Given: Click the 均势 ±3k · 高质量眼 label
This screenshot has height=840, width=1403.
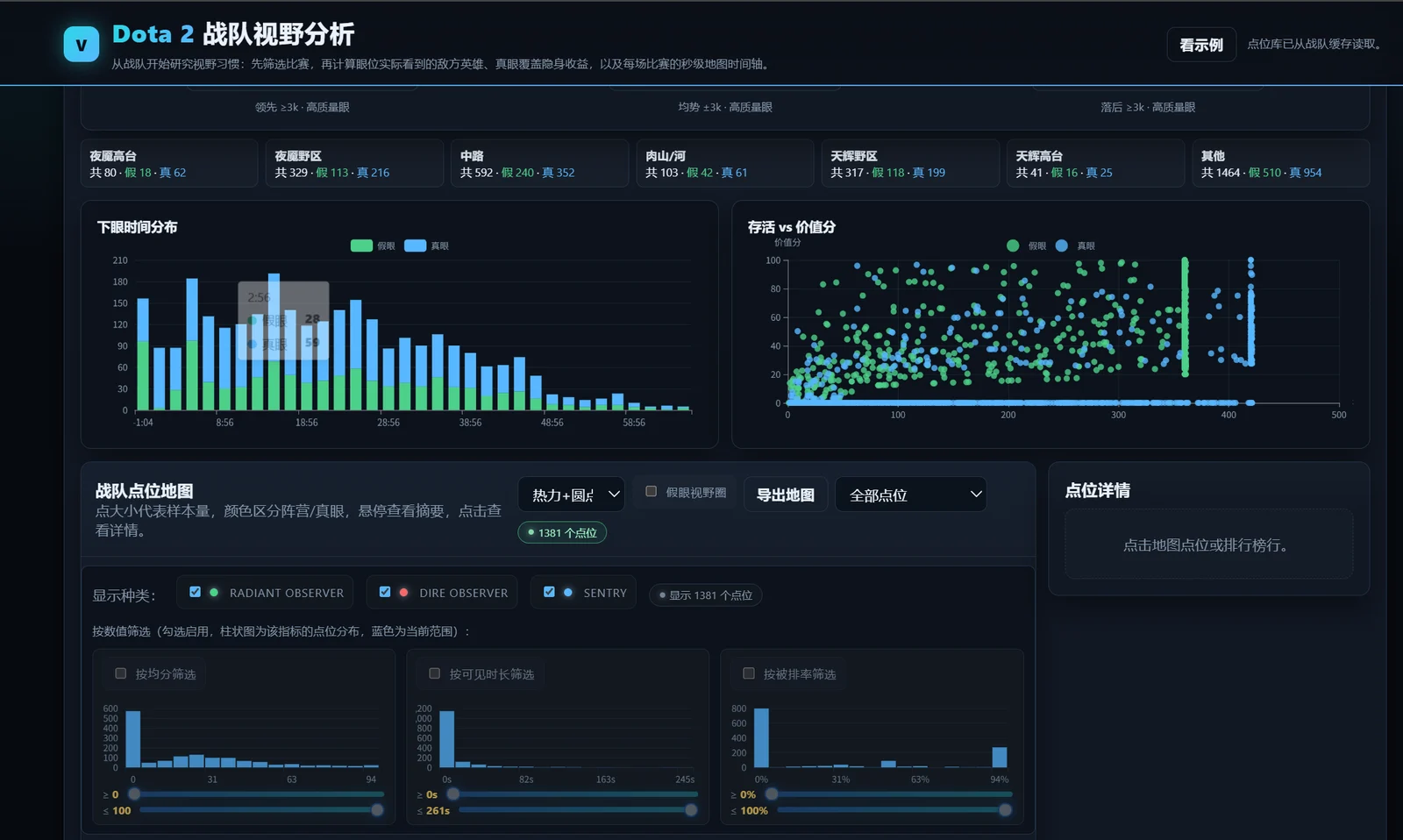Looking at the screenshot, I should point(725,107).
